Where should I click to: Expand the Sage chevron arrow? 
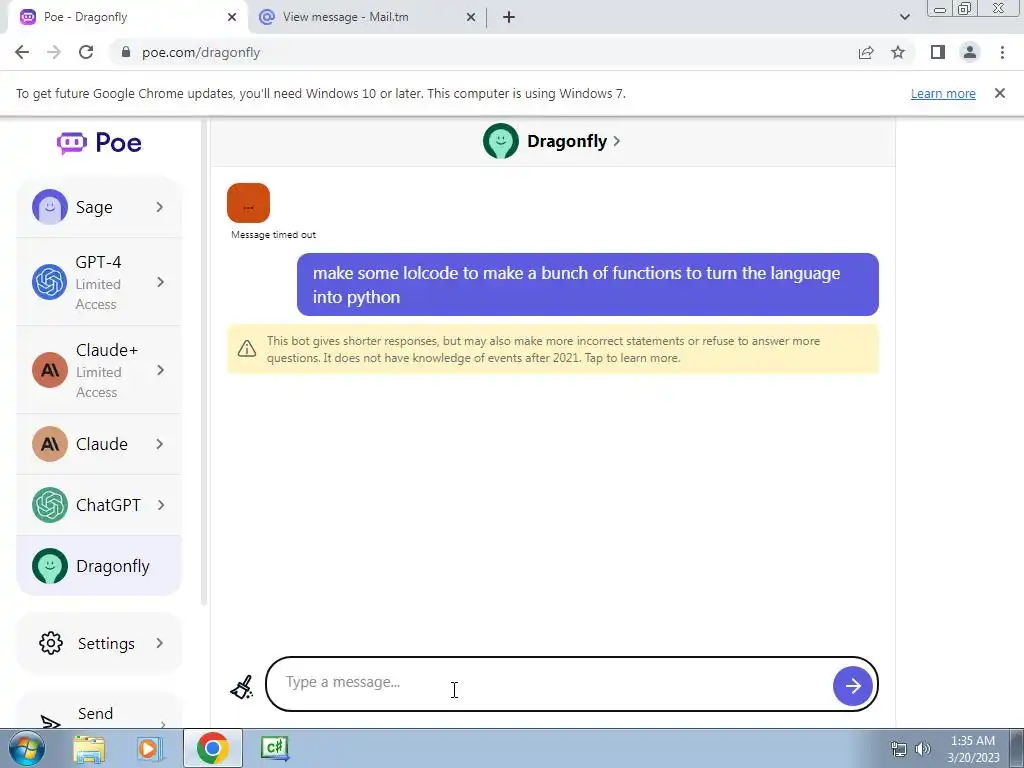(x=160, y=207)
